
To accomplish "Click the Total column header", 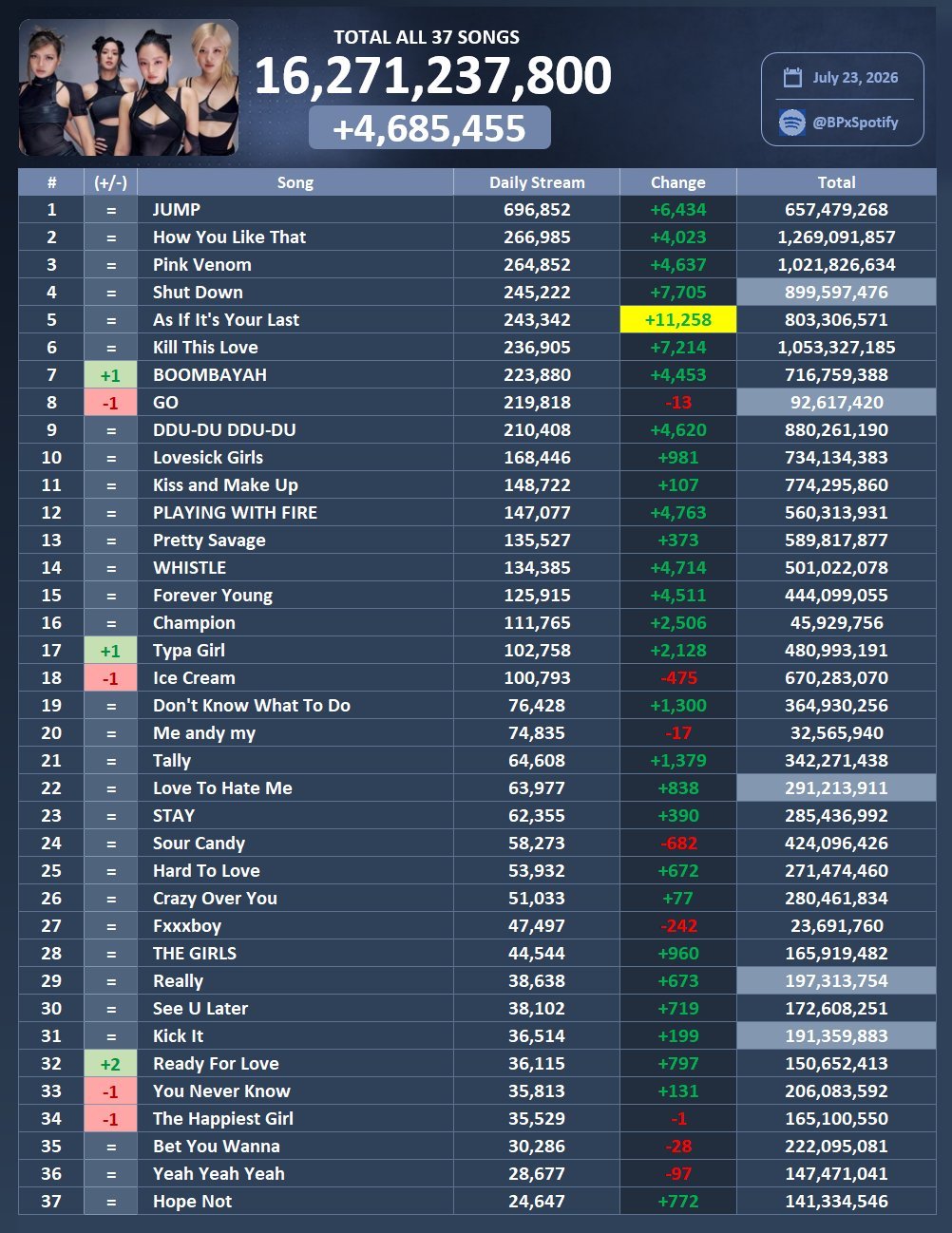I will [x=836, y=182].
